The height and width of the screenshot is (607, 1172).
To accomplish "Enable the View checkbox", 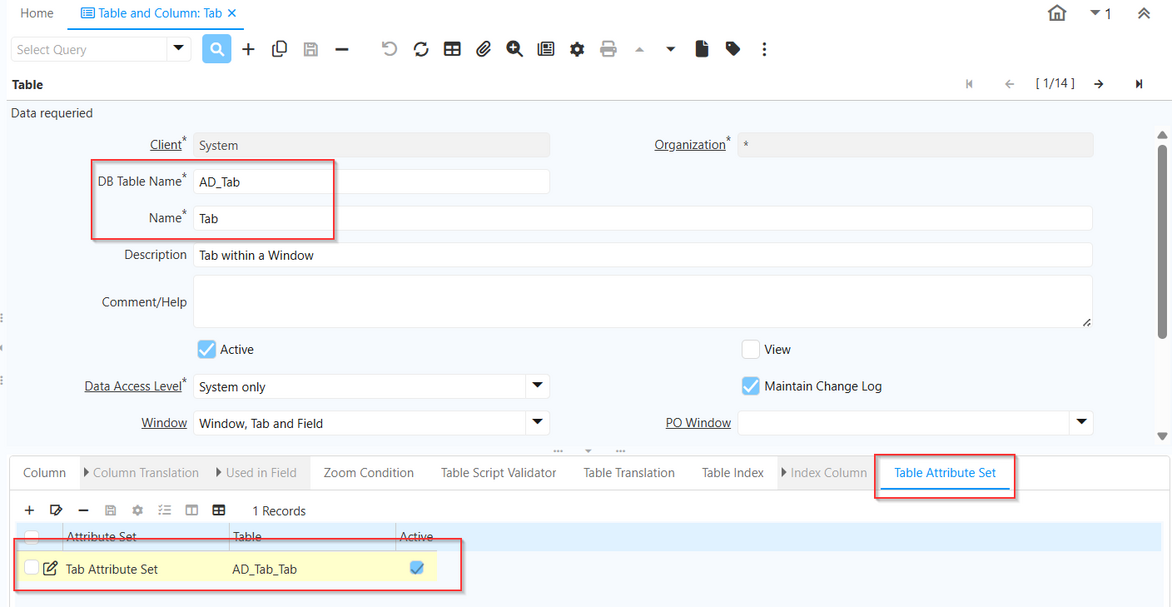I will click(751, 349).
